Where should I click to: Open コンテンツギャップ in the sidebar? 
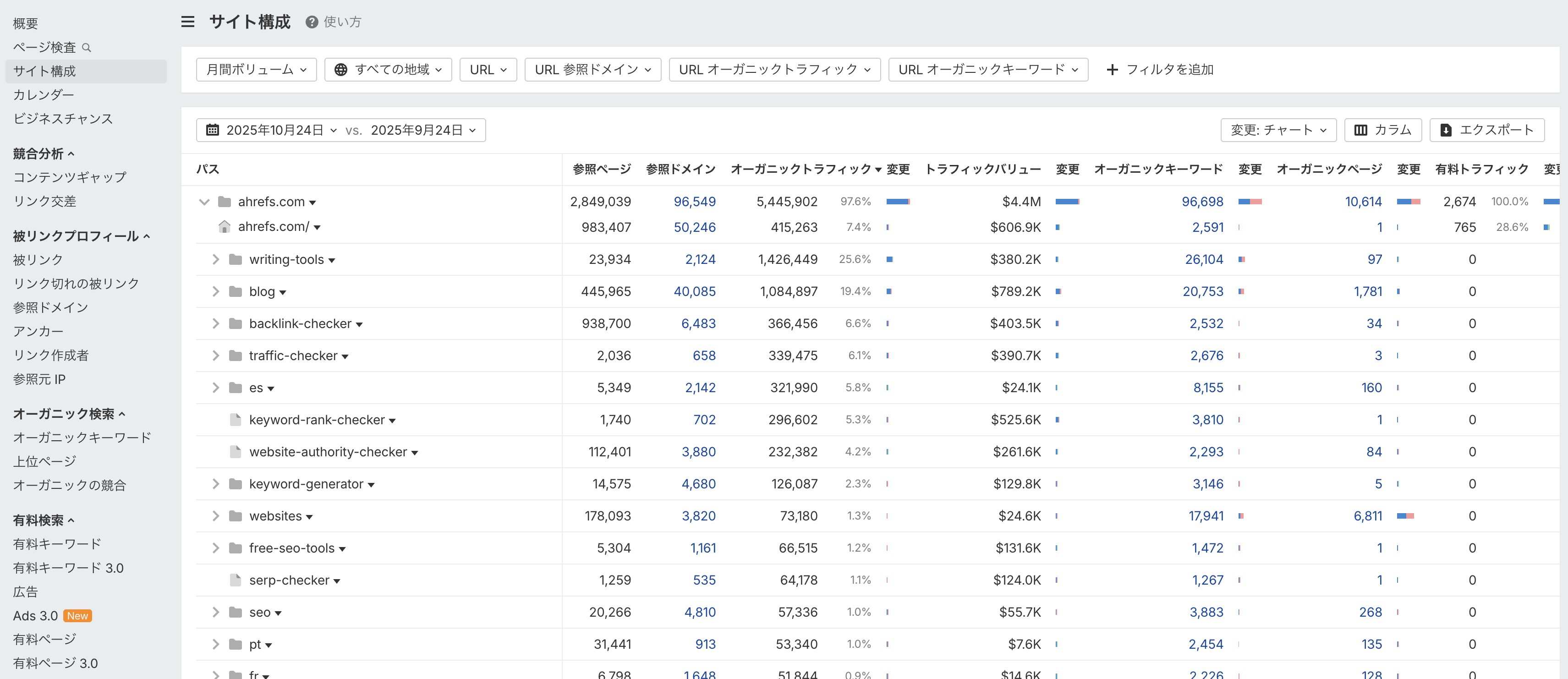point(69,177)
